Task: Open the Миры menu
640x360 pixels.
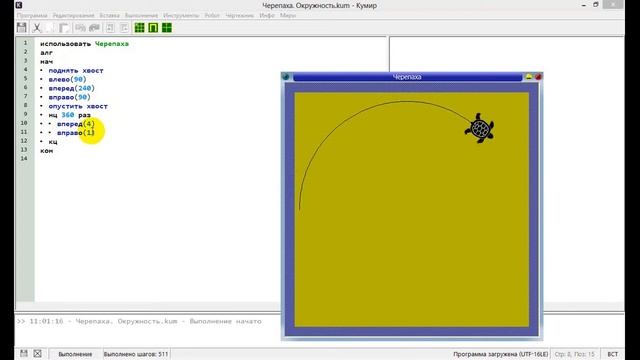Action: (x=288, y=16)
